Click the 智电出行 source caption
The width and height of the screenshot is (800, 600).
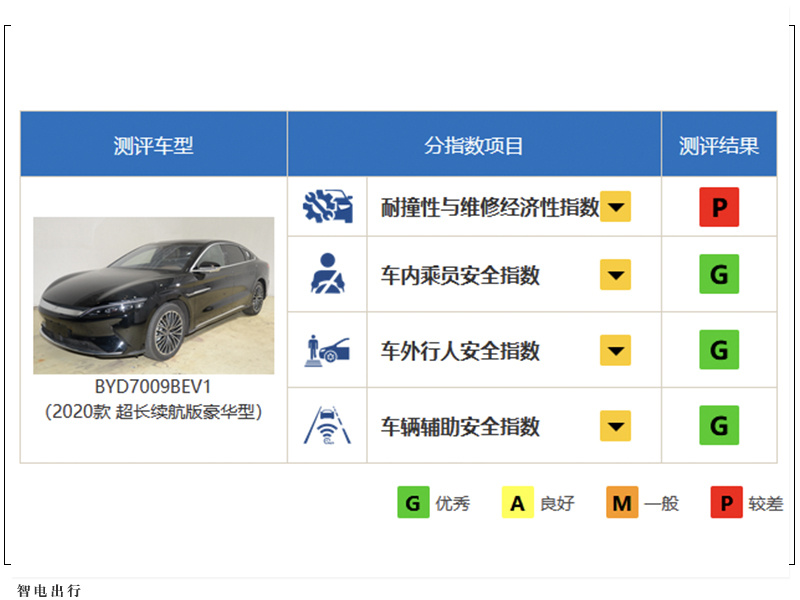pos(49,590)
